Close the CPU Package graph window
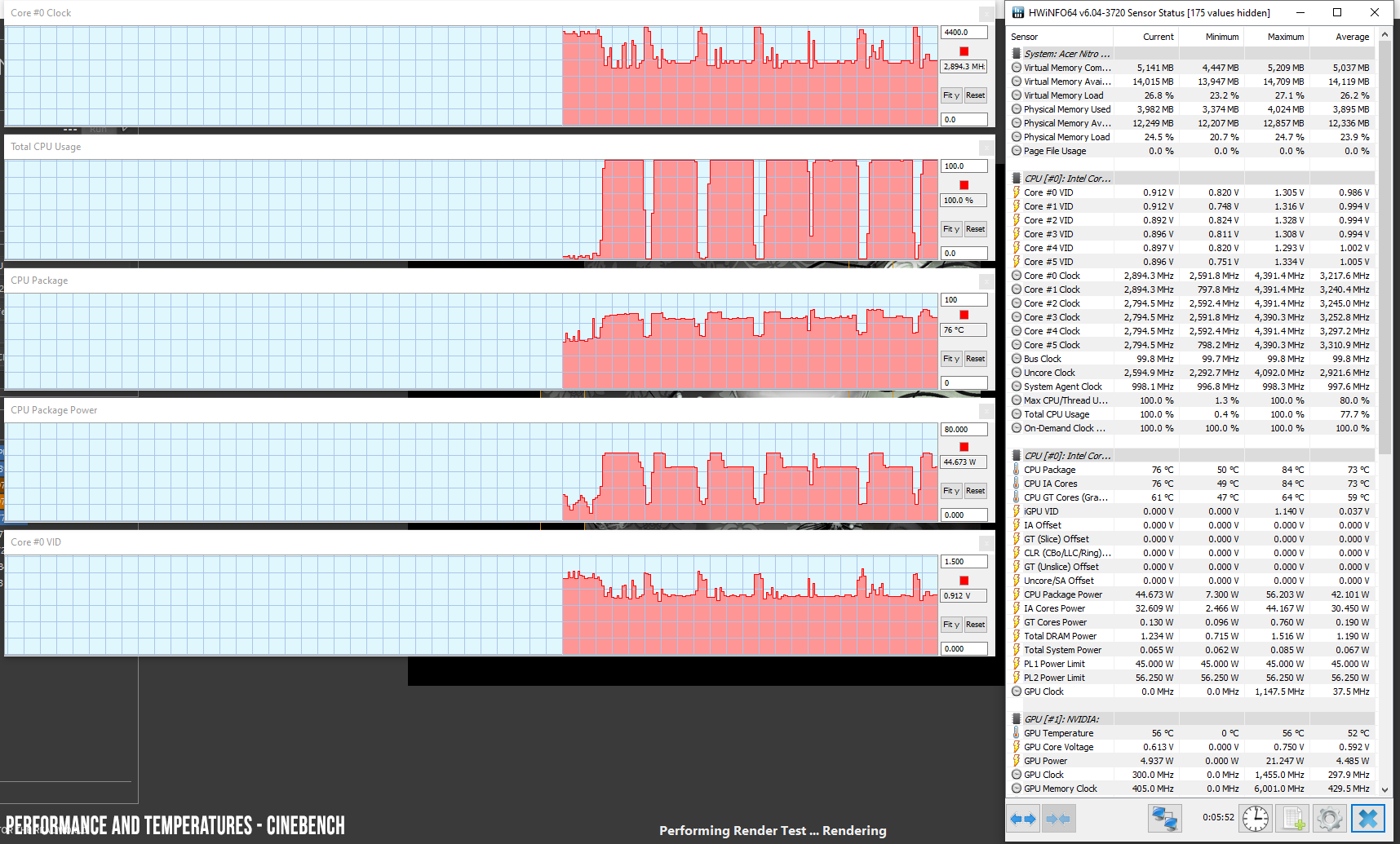Viewport: 1400px width, 844px height. click(986, 281)
